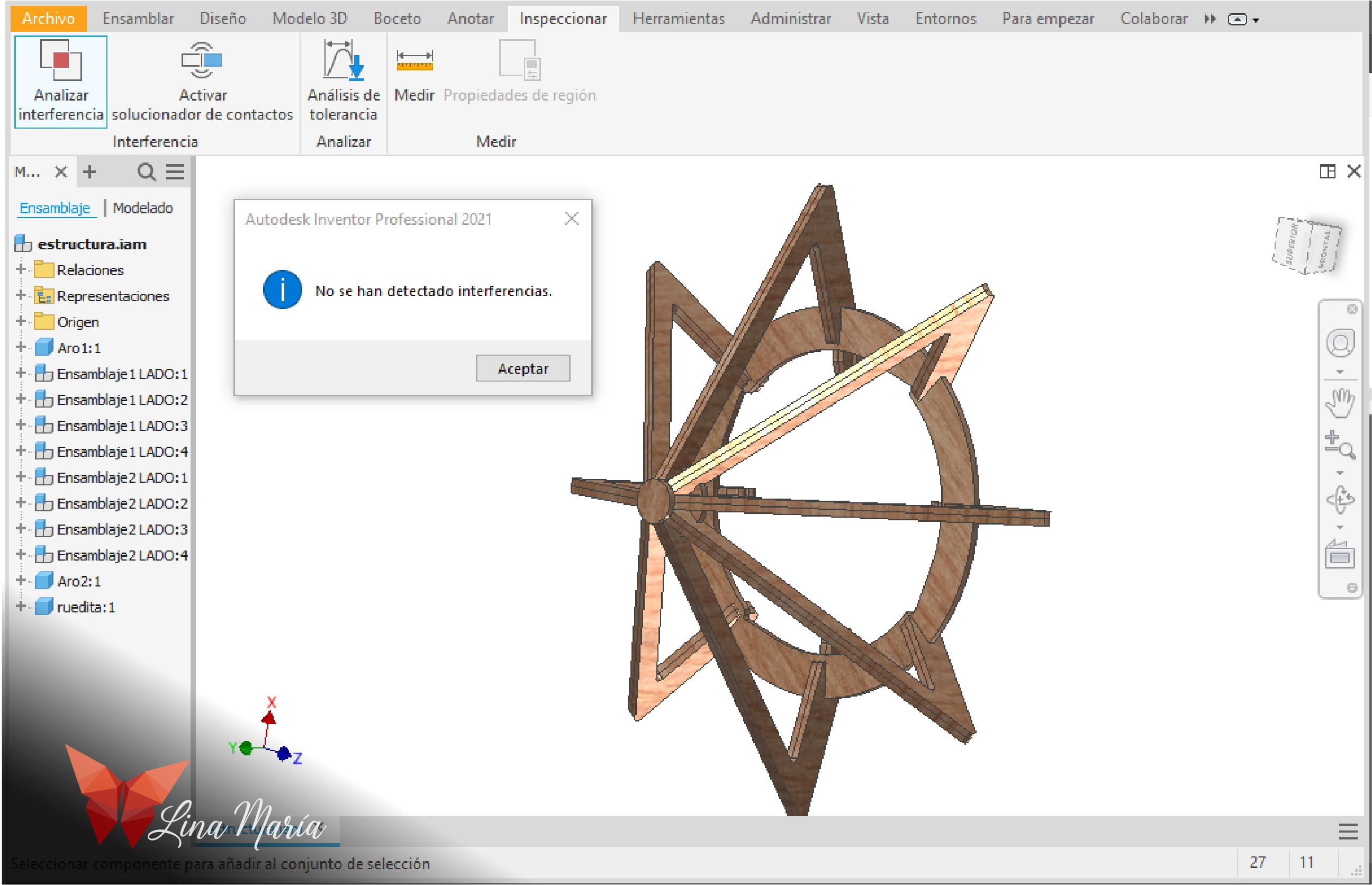Click the ribbon overflow double-arrow icon
This screenshot has height=885, width=1372.
pos(1210,19)
